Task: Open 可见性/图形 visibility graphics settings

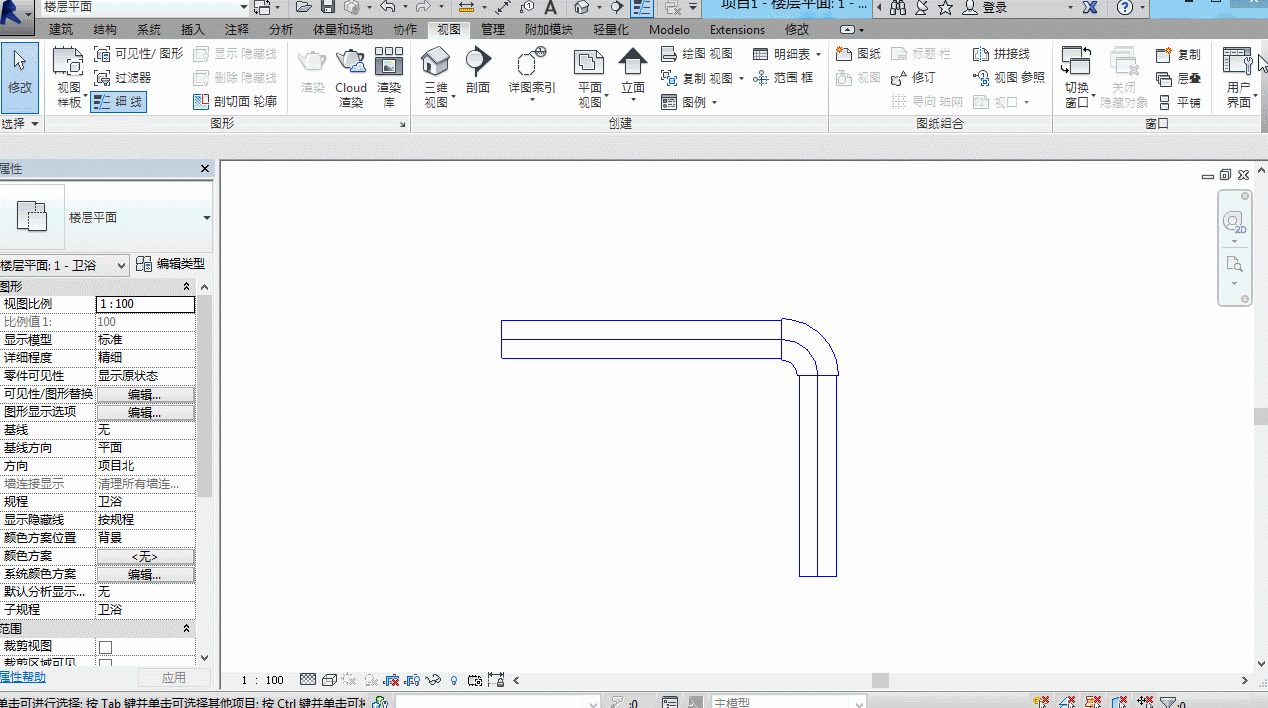Action: (x=139, y=54)
